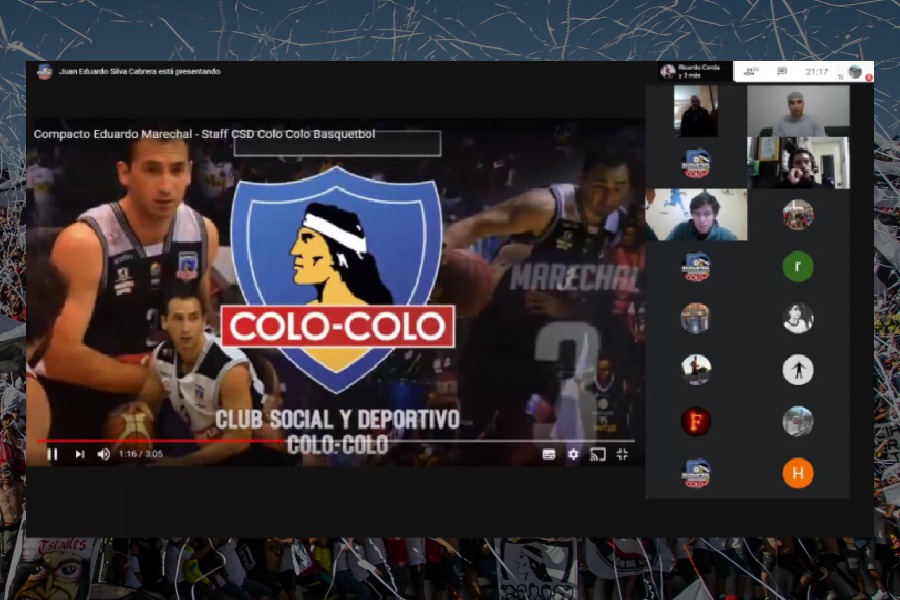Click the green 'r' participant avatar
The height and width of the screenshot is (600, 900).
point(798,266)
